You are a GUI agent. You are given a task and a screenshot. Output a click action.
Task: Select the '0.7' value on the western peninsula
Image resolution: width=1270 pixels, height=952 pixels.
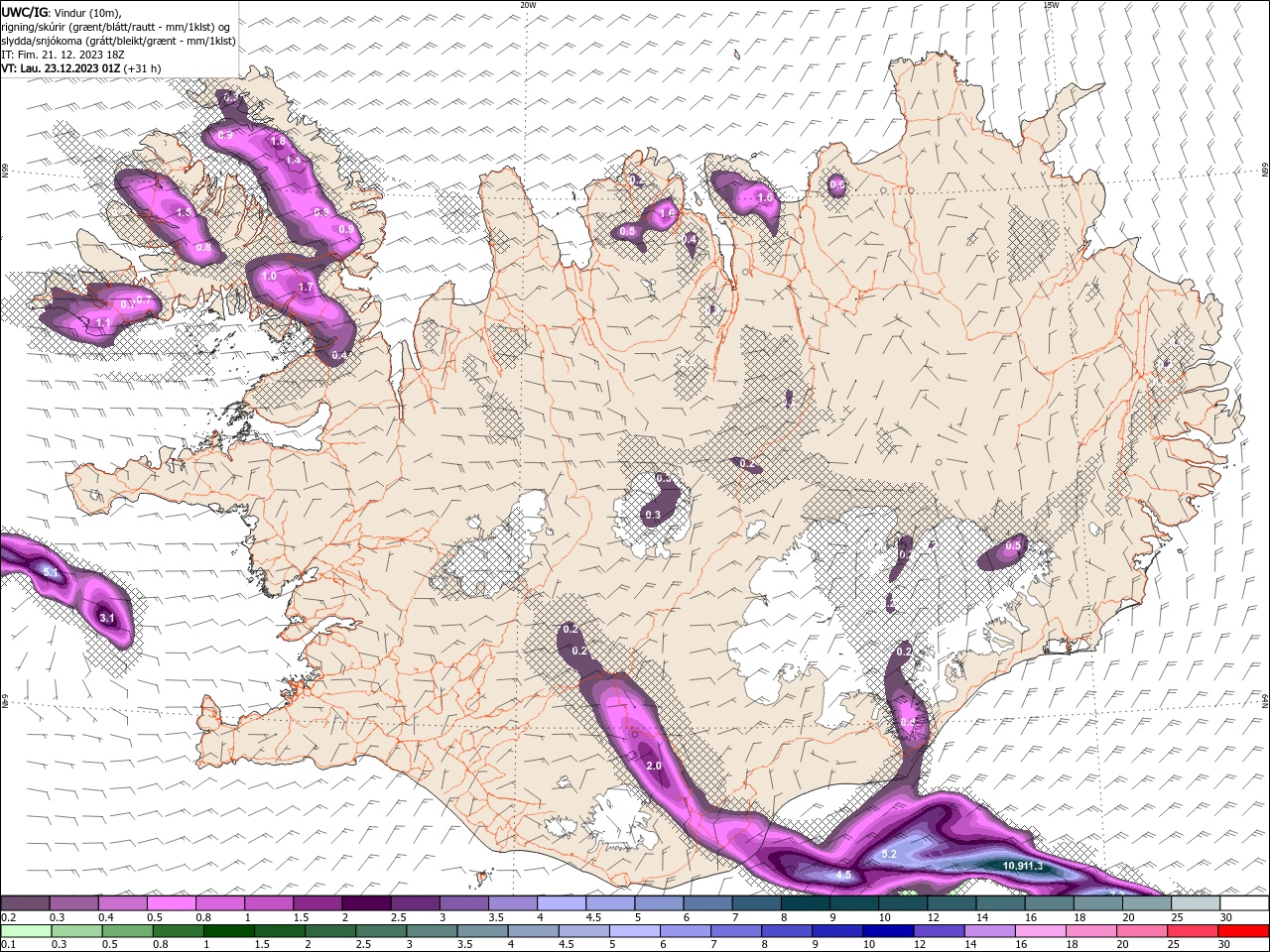click(144, 299)
